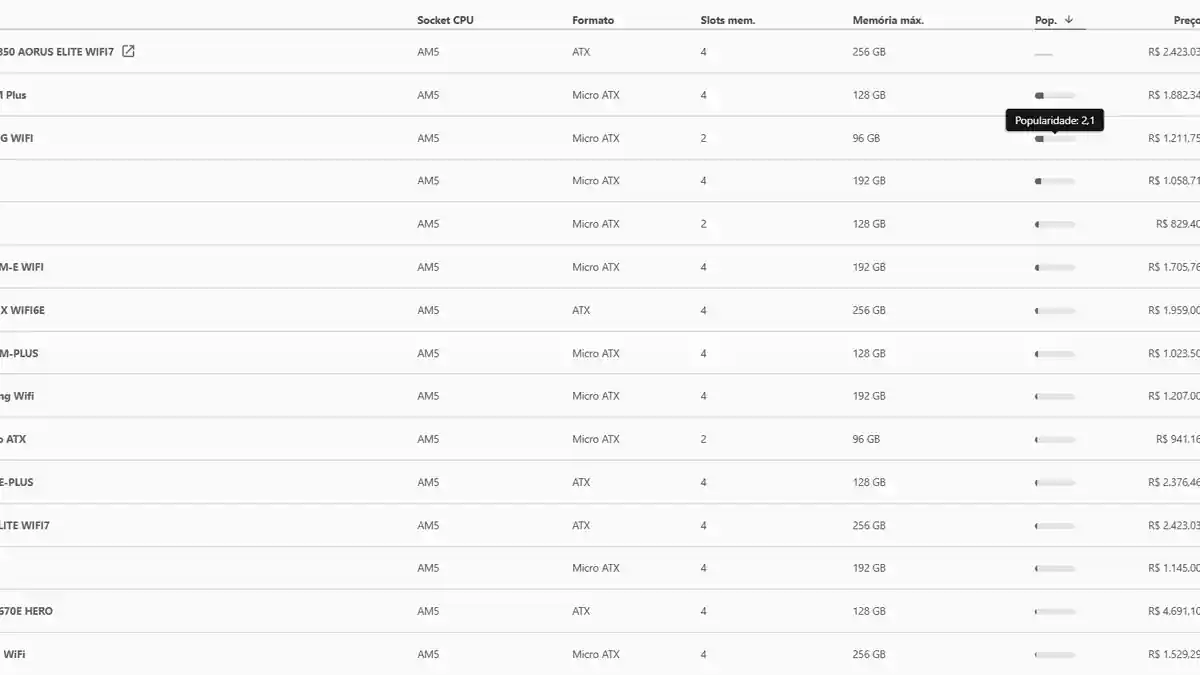Sort table by Formato column
This screenshot has height=675, width=1200.
click(593, 20)
